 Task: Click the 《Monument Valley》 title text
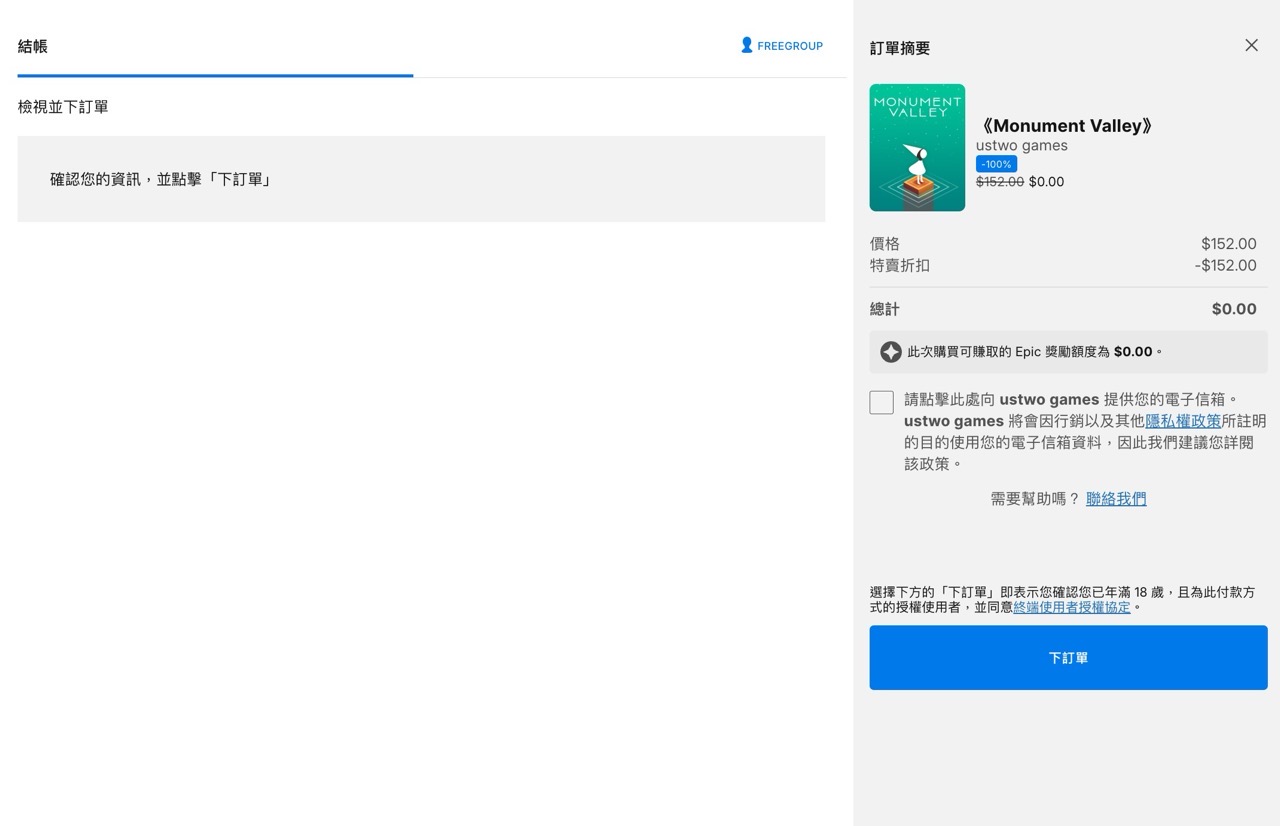click(x=1067, y=126)
